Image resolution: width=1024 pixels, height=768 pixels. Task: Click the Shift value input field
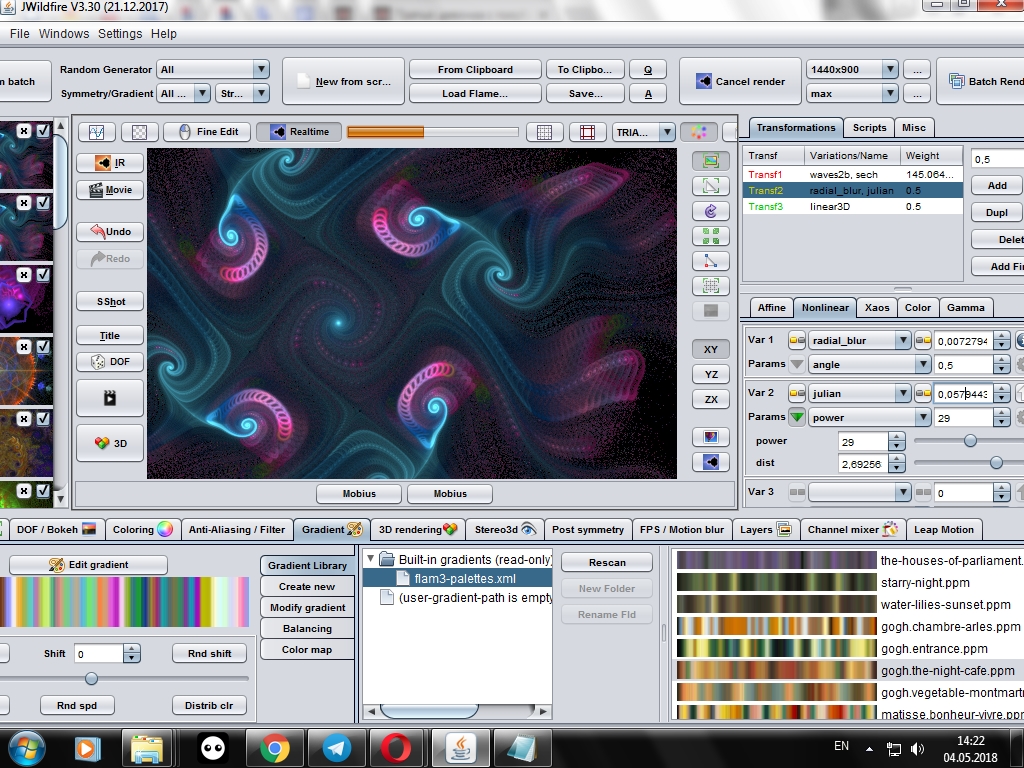(x=99, y=654)
